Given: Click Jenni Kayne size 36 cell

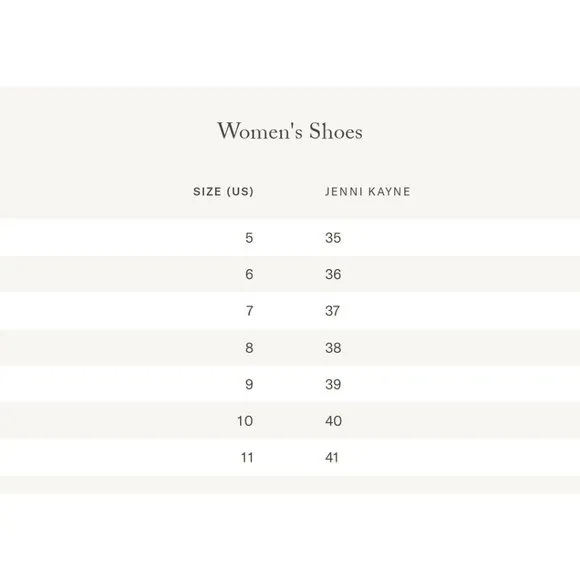Looking at the screenshot, I should [333, 274].
